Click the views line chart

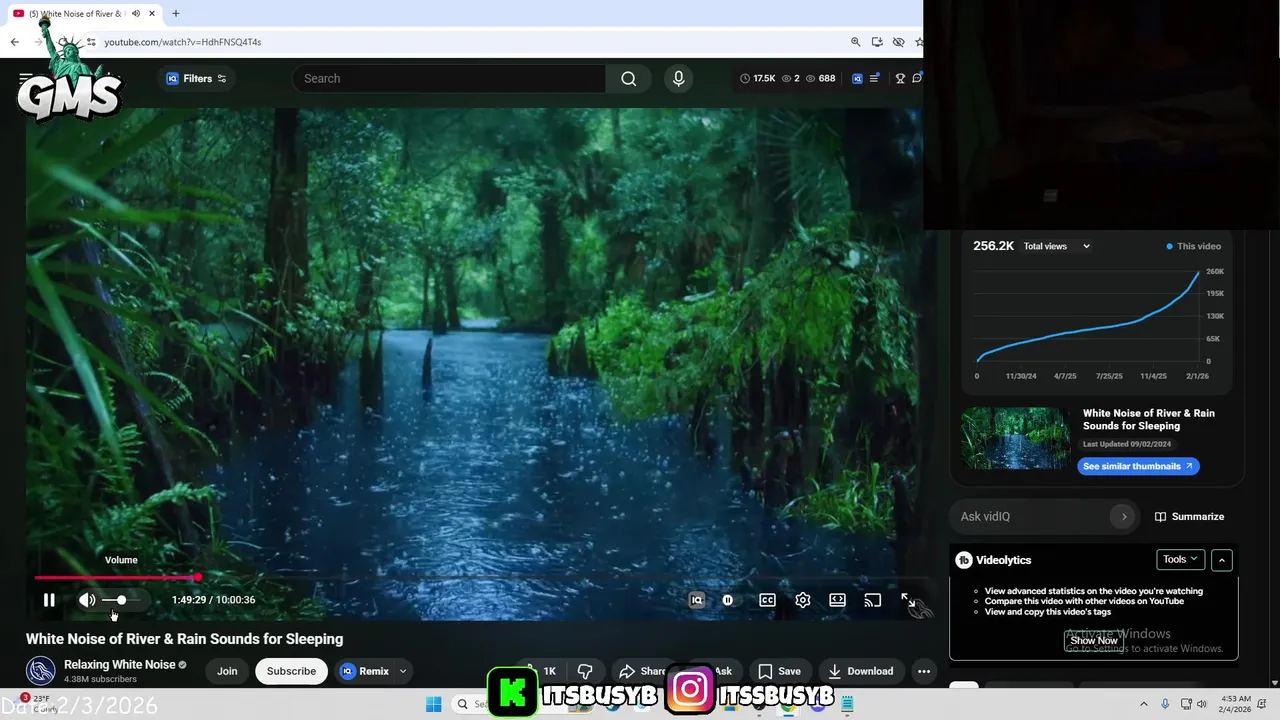1089,317
